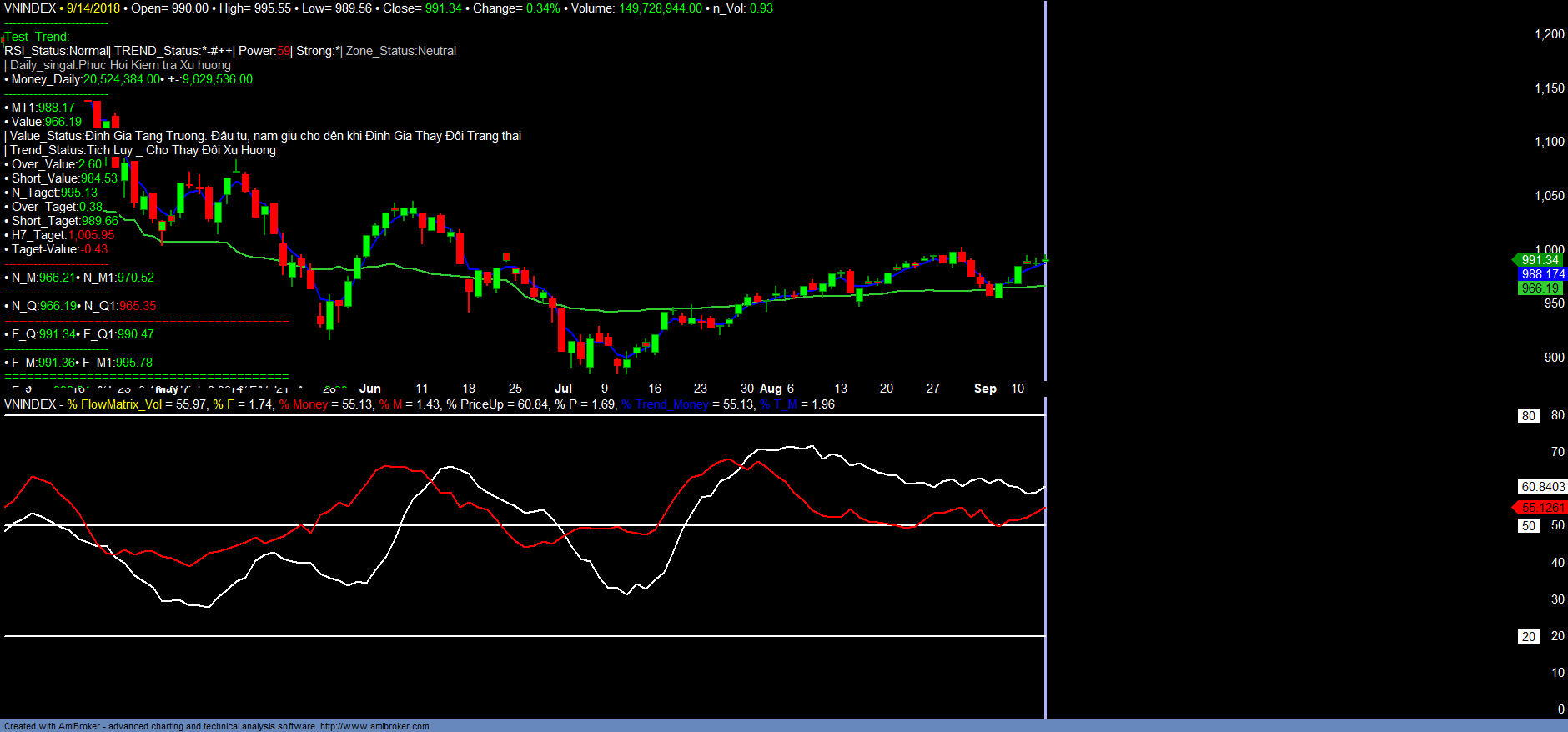Click the boxed 80 level label
The width and height of the screenshot is (1568, 732).
coord(1528,416)
